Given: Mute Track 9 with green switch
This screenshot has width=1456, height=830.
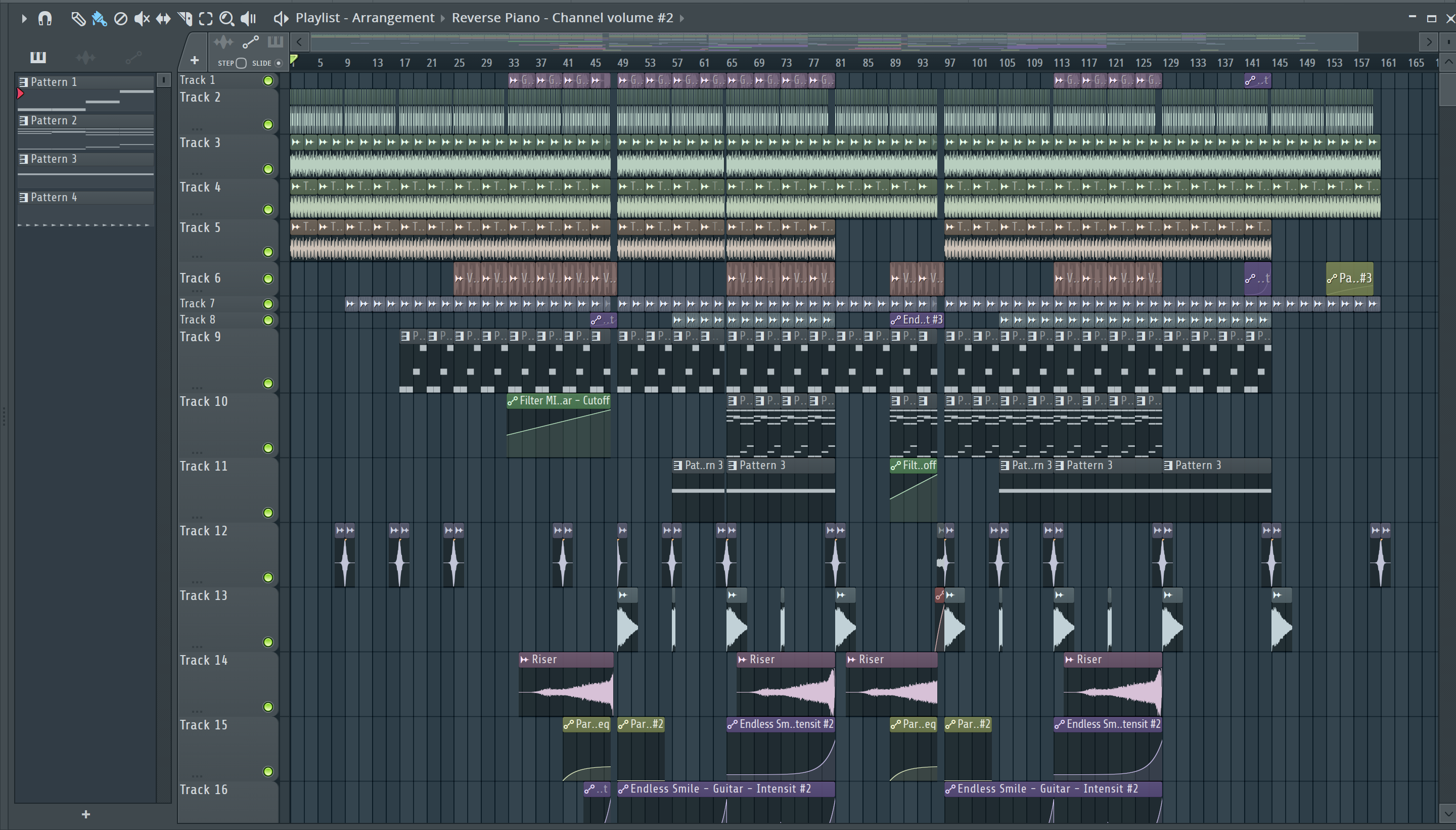Looking at the screenshot, I should point(268,383).
